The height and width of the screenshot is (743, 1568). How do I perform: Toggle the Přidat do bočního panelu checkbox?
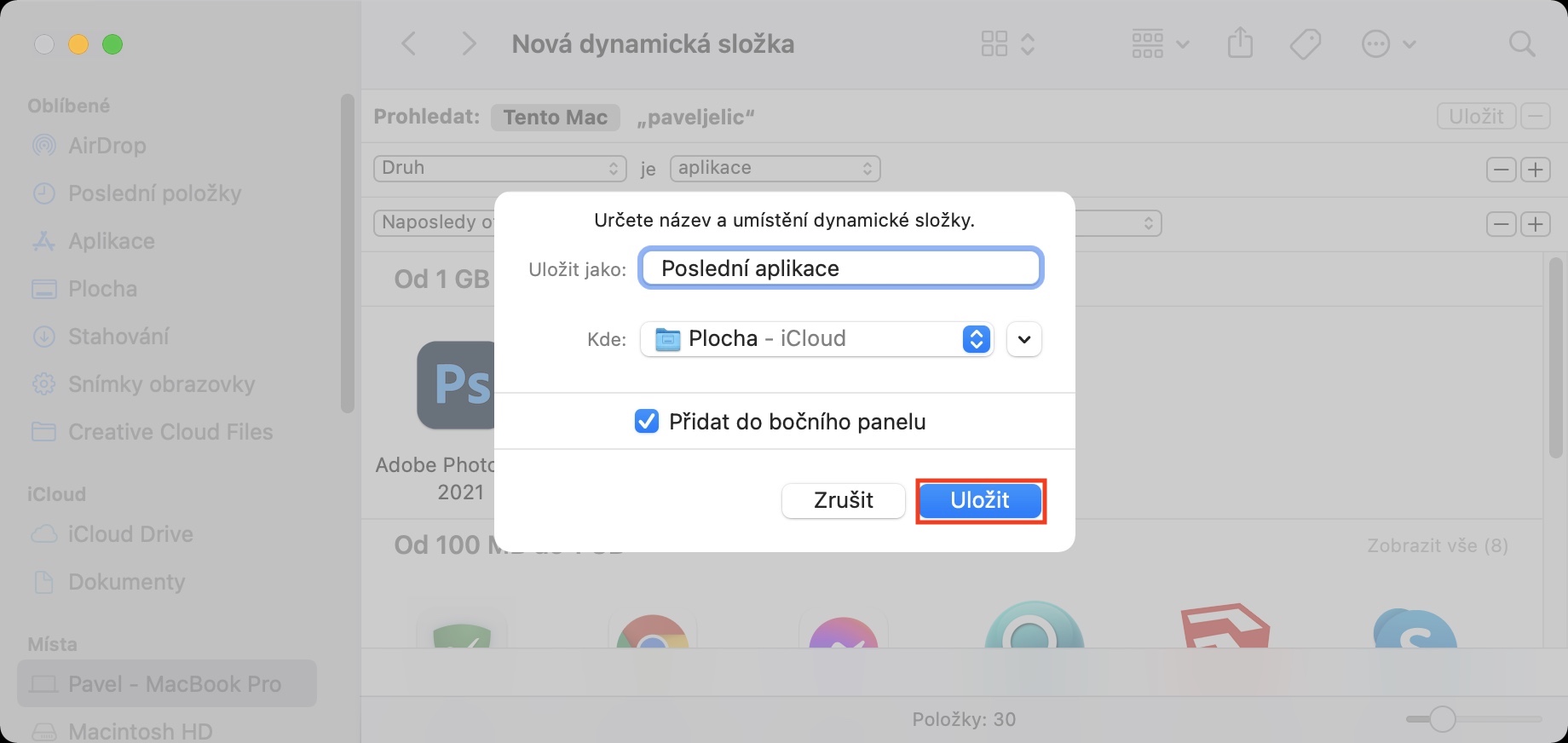tap(647, 421)
